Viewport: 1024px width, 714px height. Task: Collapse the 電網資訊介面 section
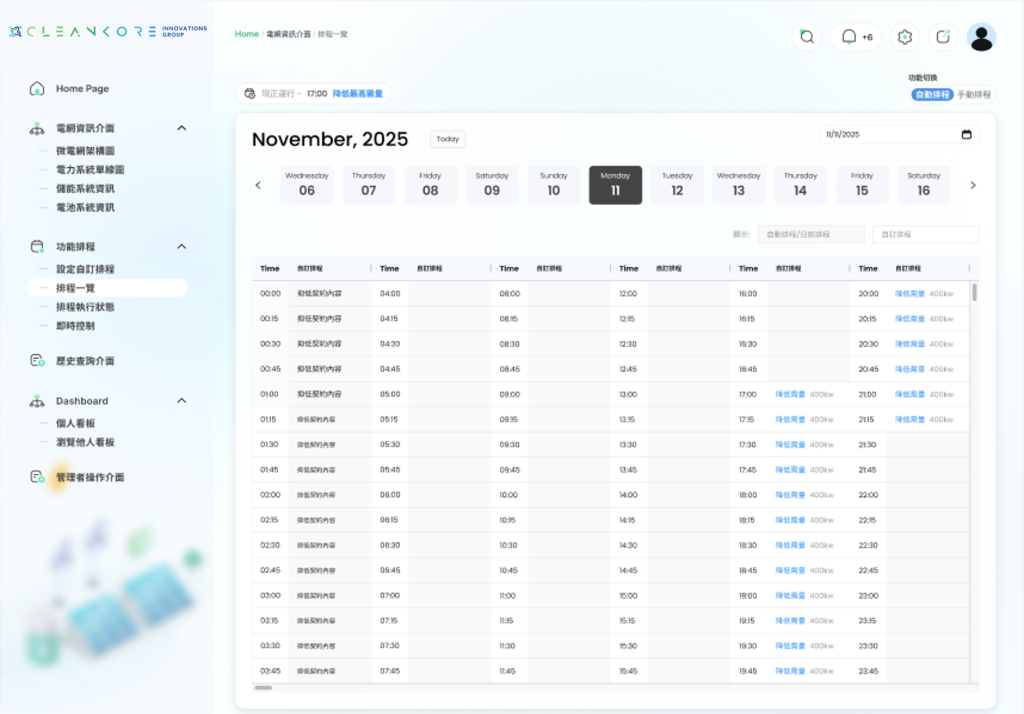(x=181, y=128)
